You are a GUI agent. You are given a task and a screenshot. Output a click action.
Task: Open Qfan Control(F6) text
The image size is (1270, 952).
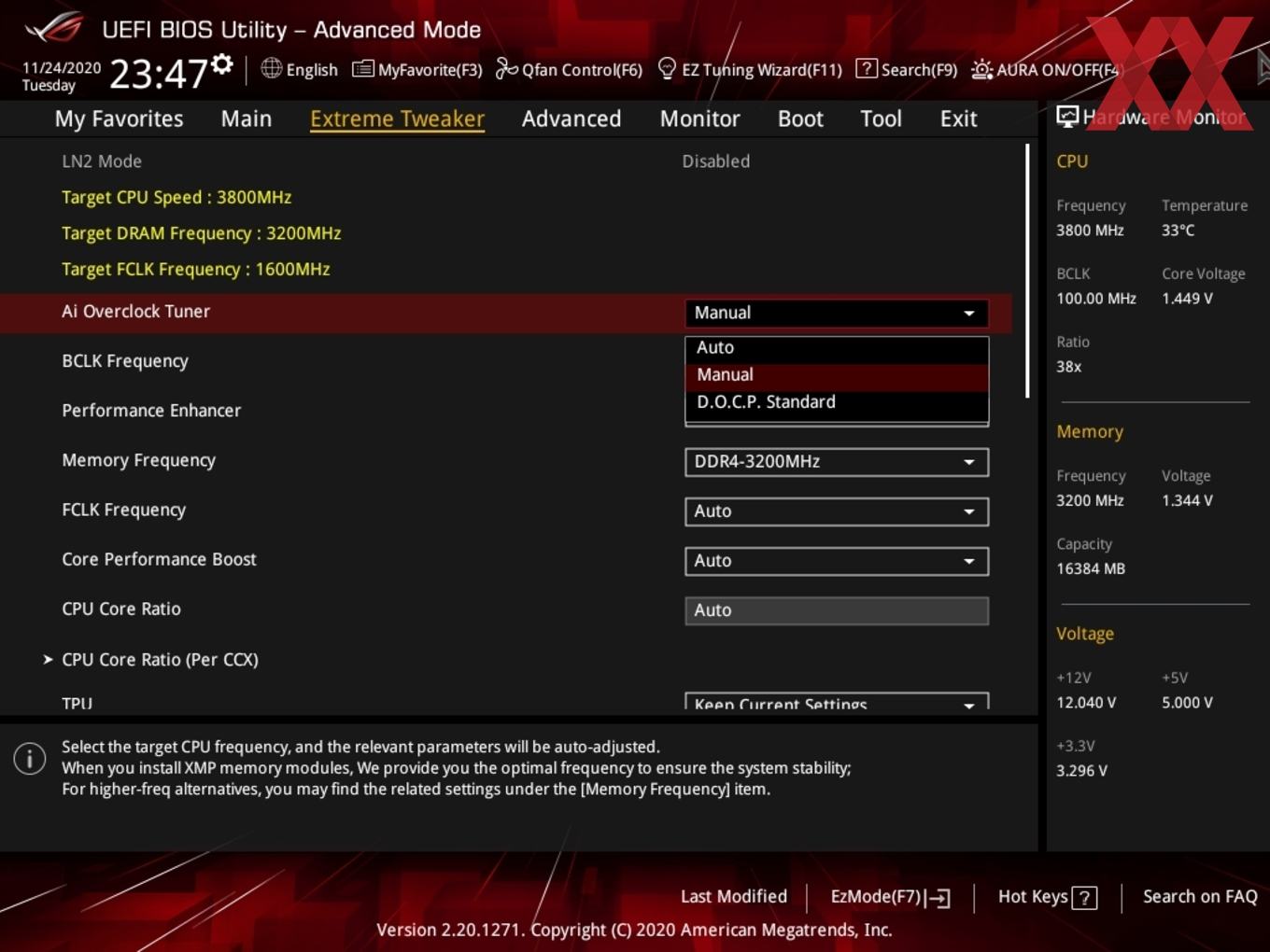[582, 69]
